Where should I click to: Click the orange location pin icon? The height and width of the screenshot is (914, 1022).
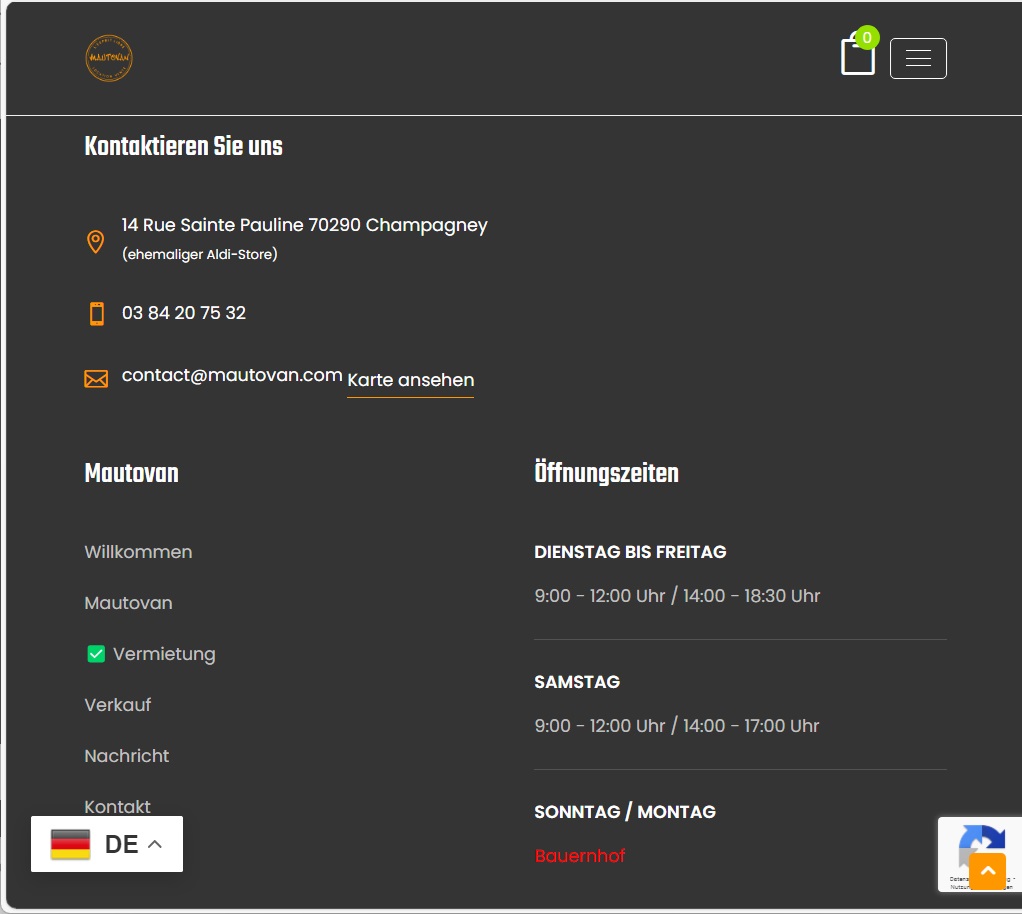(x=96, y=242)
